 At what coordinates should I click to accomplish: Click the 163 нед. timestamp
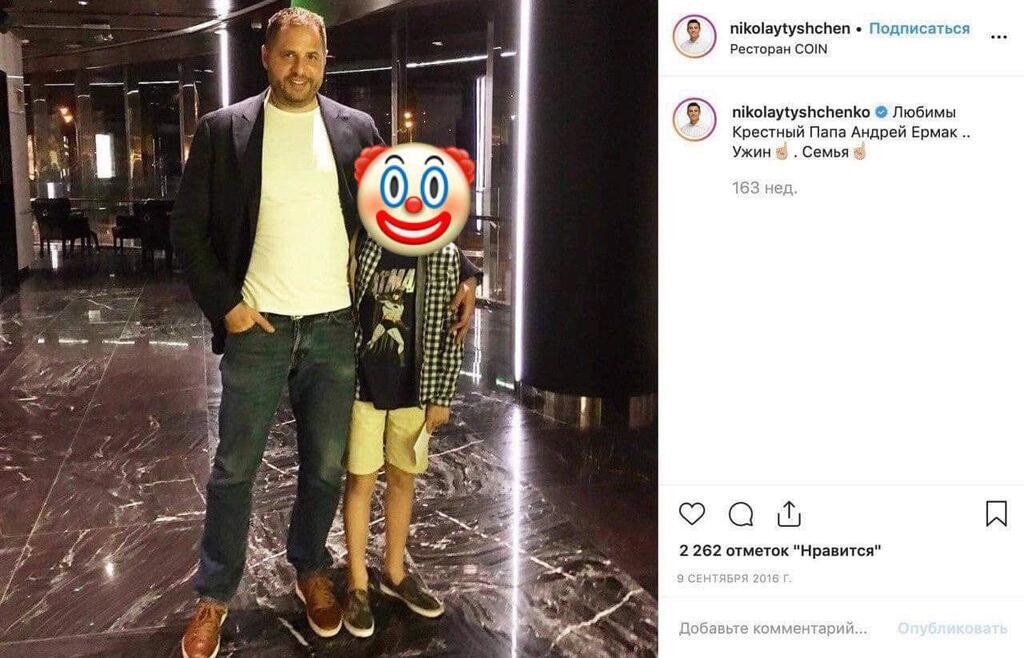point(765,188)
